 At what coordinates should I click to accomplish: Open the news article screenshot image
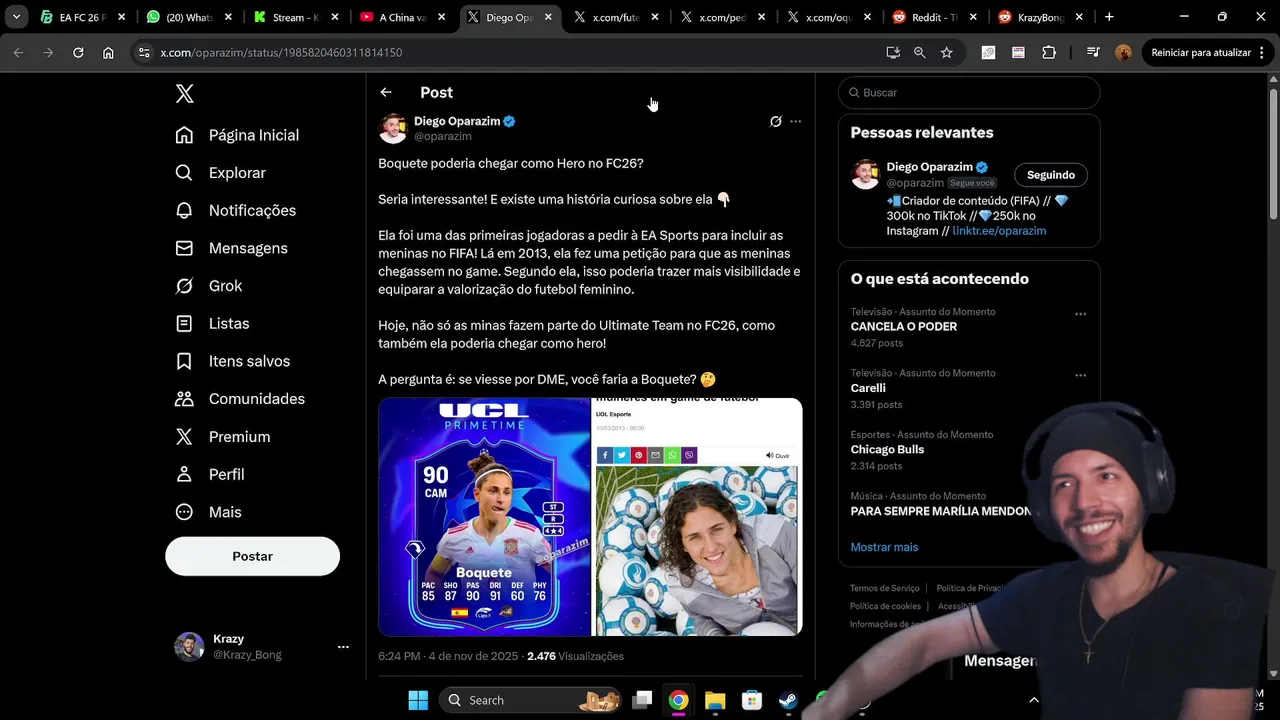(x=698, y=517)
